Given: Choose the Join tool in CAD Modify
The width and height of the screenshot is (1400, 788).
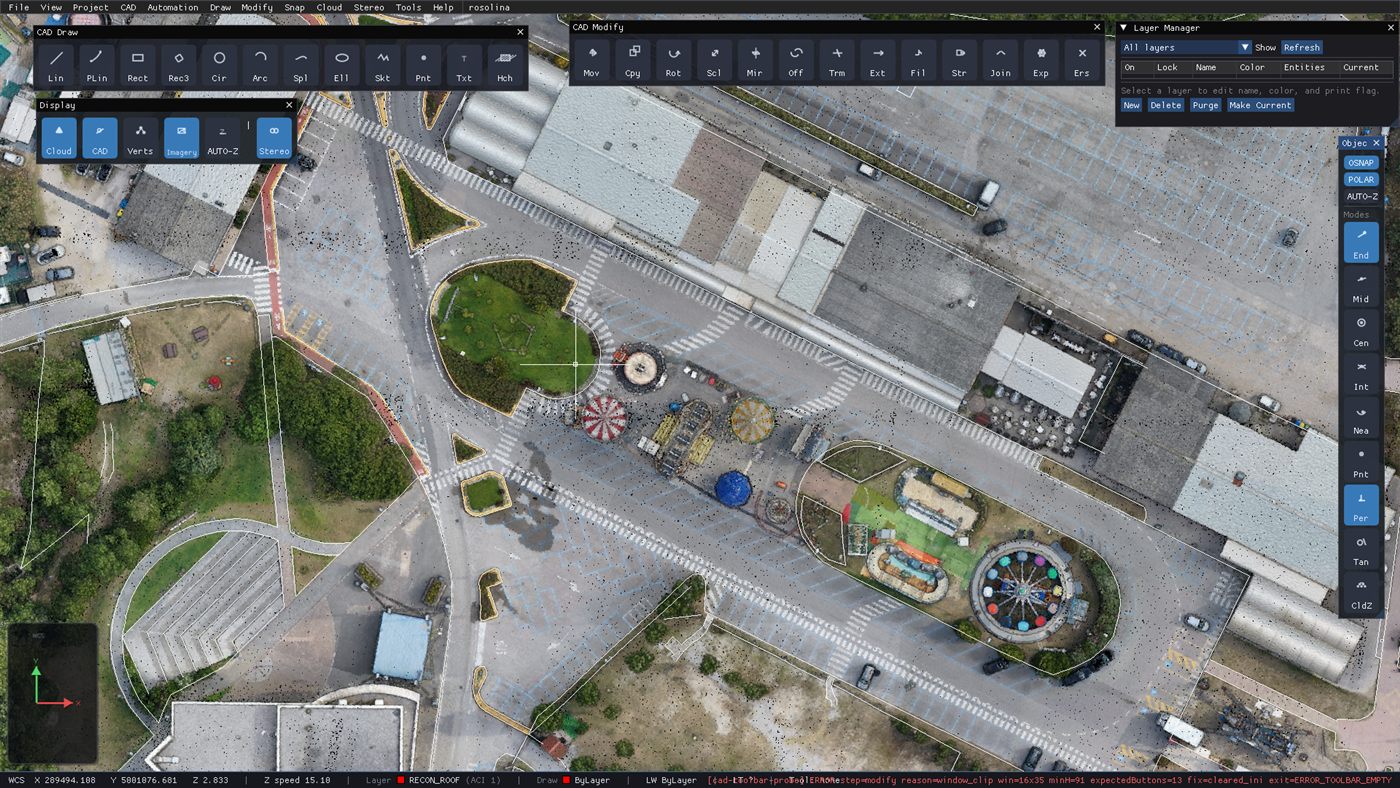Looking at the screenshot, I should coord(1001,60).
